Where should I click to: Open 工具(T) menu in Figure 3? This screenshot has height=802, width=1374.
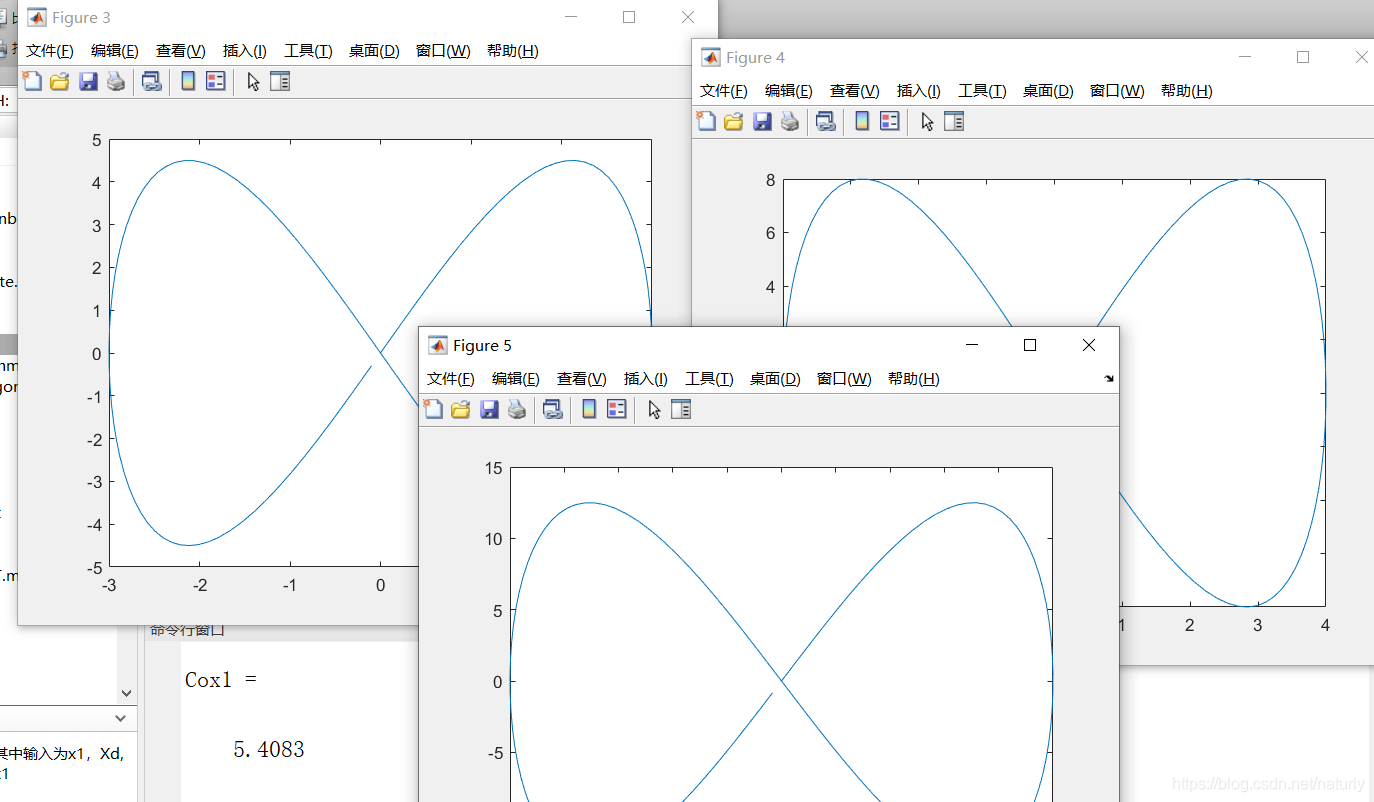308,51
